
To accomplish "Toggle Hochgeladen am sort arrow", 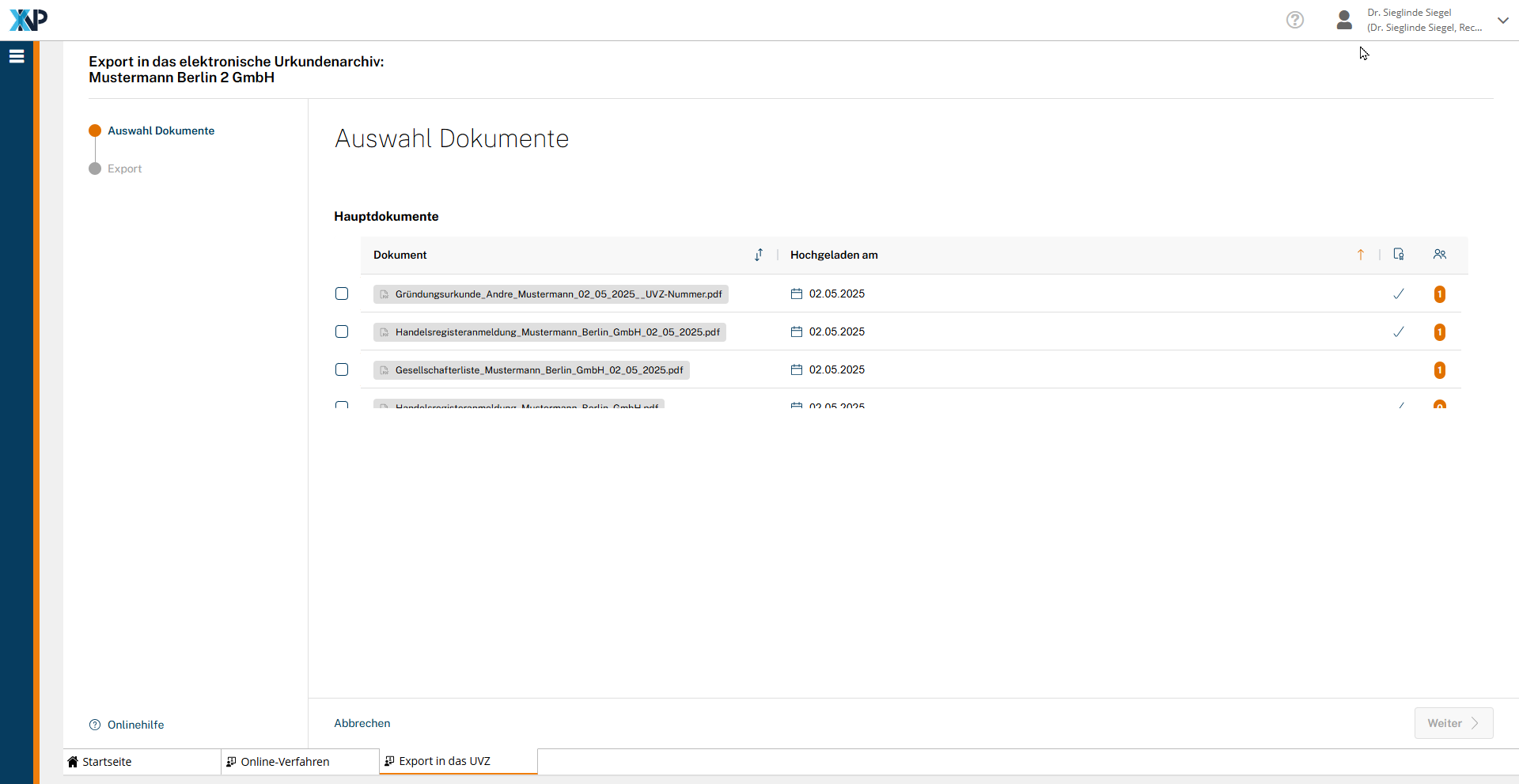I will pos(1360,255).
